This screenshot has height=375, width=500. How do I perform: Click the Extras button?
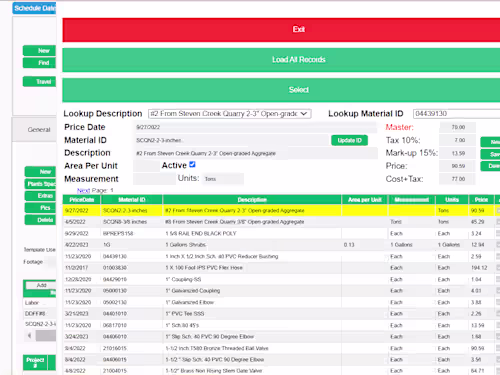[x=40, y=196]
